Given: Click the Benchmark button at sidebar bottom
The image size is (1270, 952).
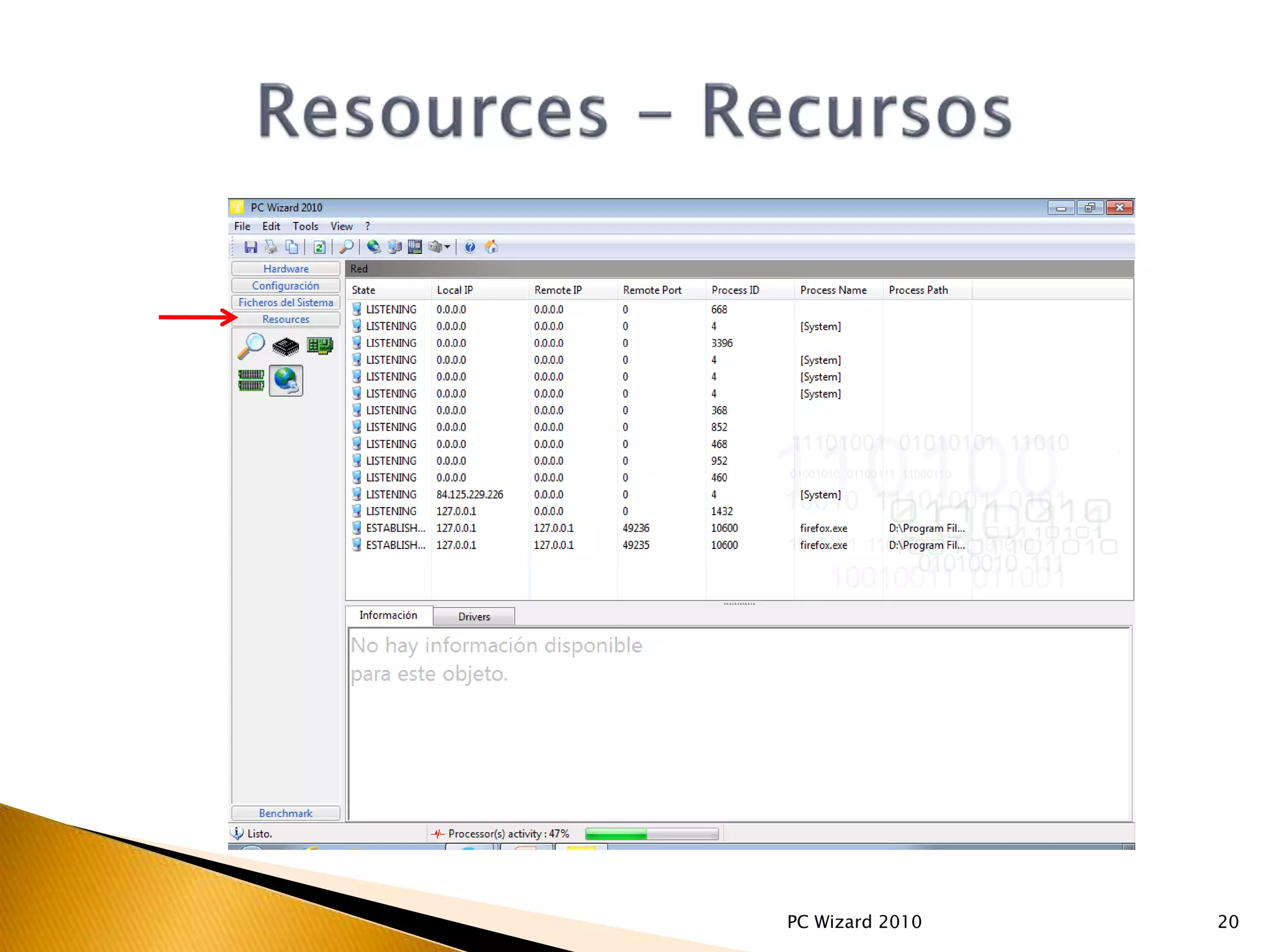Looking at the screenshot, I should [x=285, y=813].
